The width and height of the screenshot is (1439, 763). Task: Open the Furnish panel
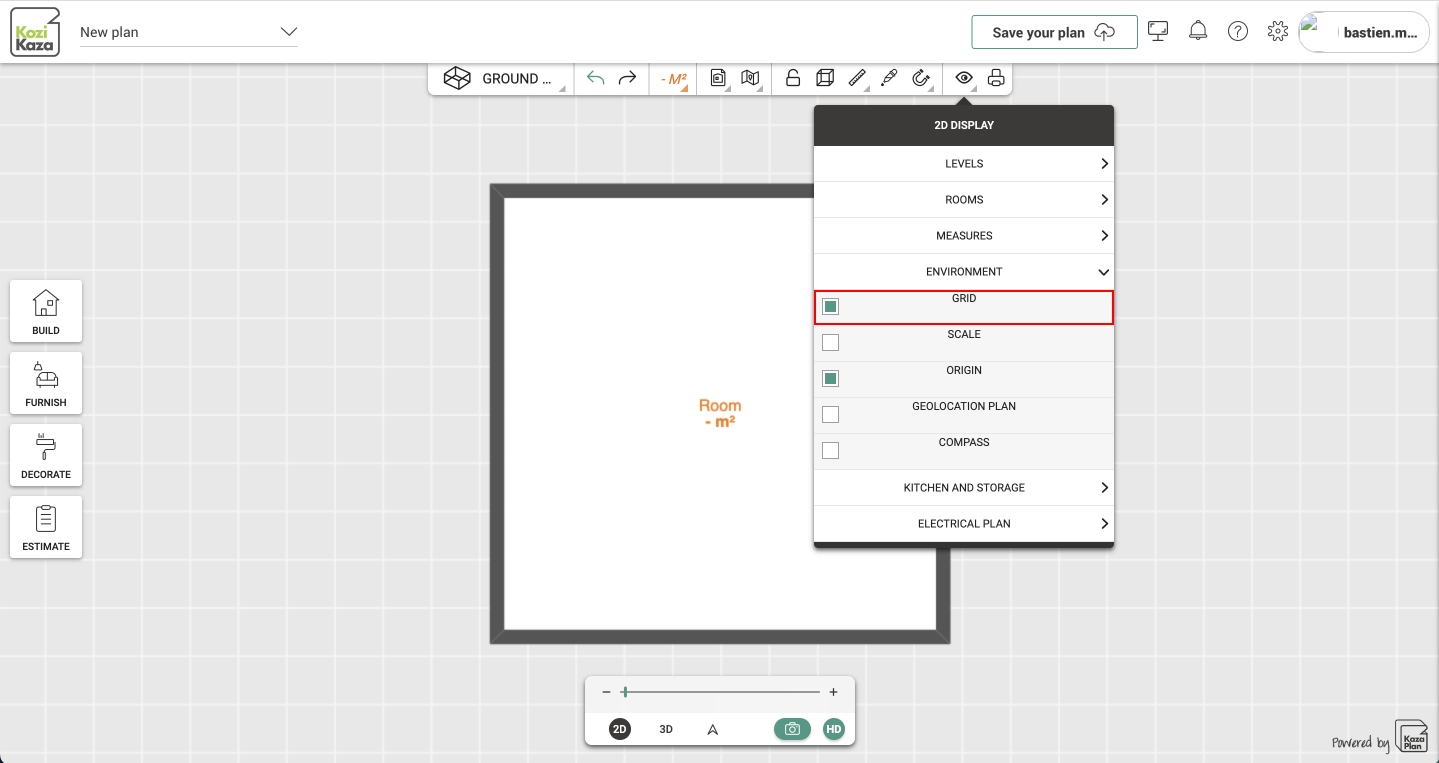(x=46, y=383)
